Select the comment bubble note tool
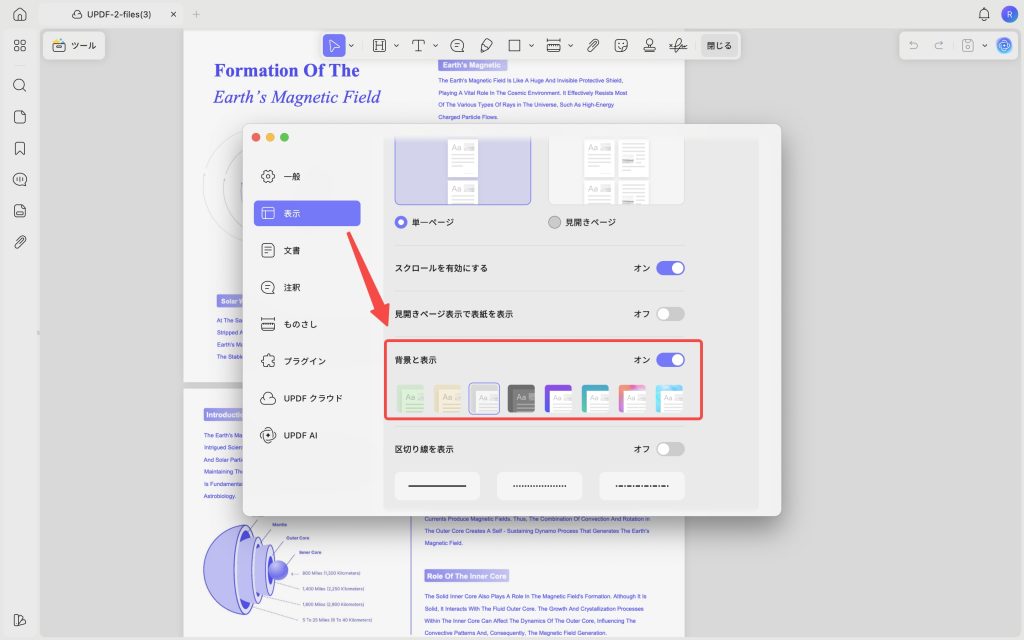1024x640 pixels. coord(457,46)
